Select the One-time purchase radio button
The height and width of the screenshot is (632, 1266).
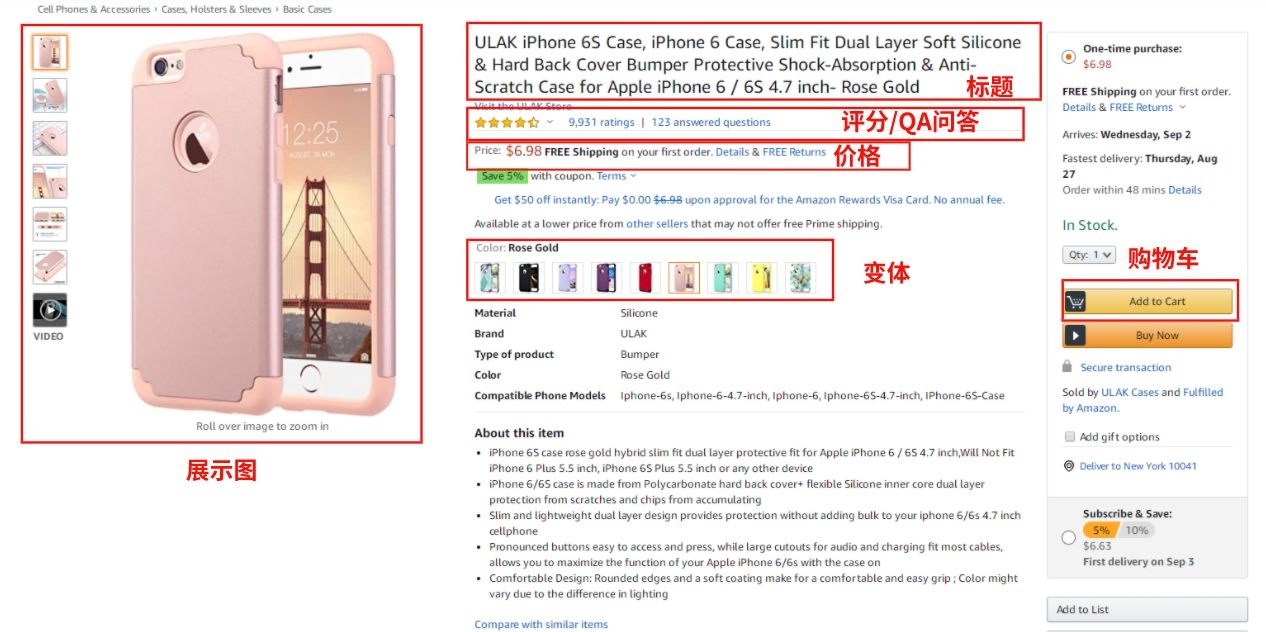pyautogui.click(x=1069, y=56)
